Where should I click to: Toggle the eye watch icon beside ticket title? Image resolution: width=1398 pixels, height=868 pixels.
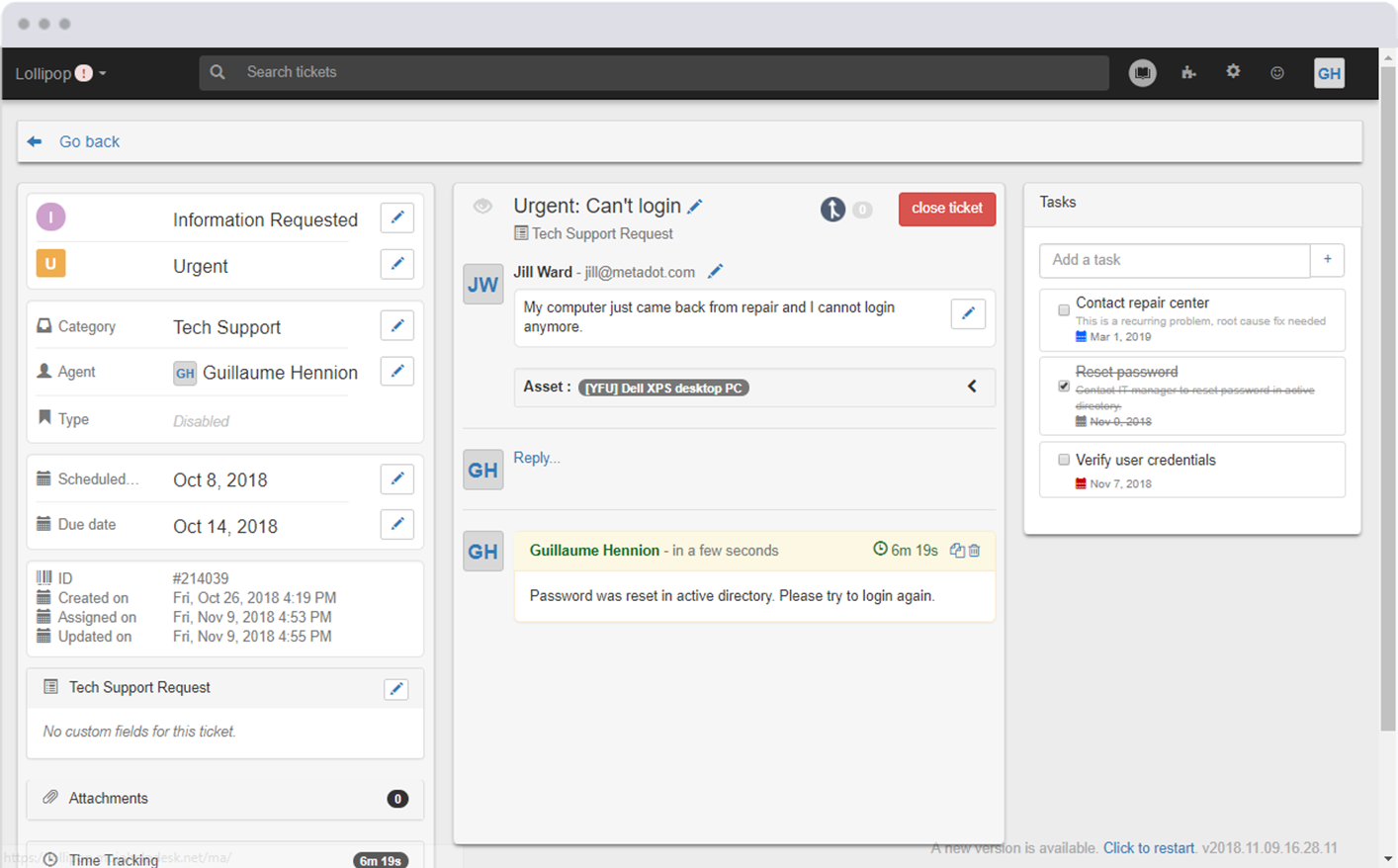pyautogui.click(x=482, y=207)
